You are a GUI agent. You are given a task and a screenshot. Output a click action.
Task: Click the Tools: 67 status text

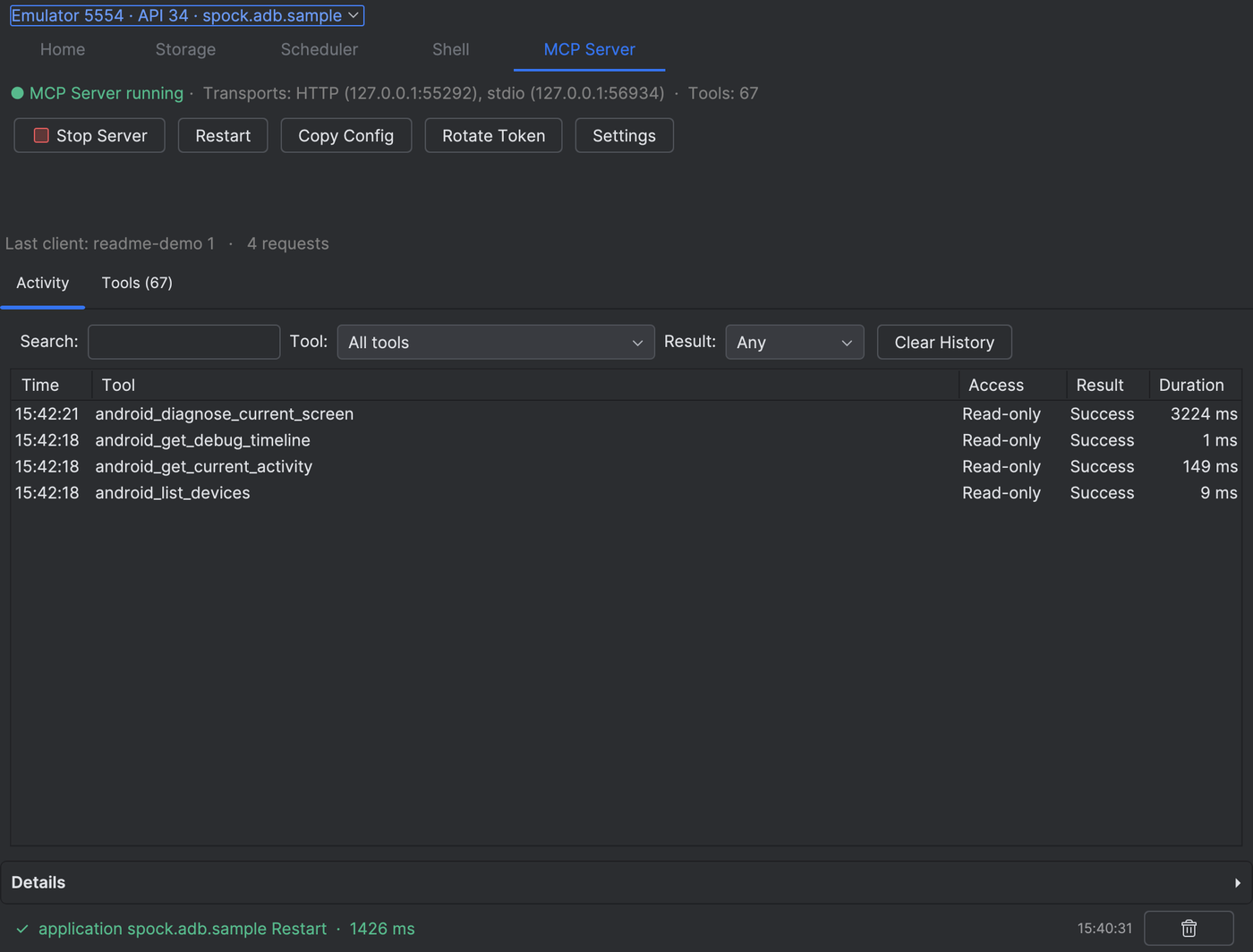tap(723, 93)
